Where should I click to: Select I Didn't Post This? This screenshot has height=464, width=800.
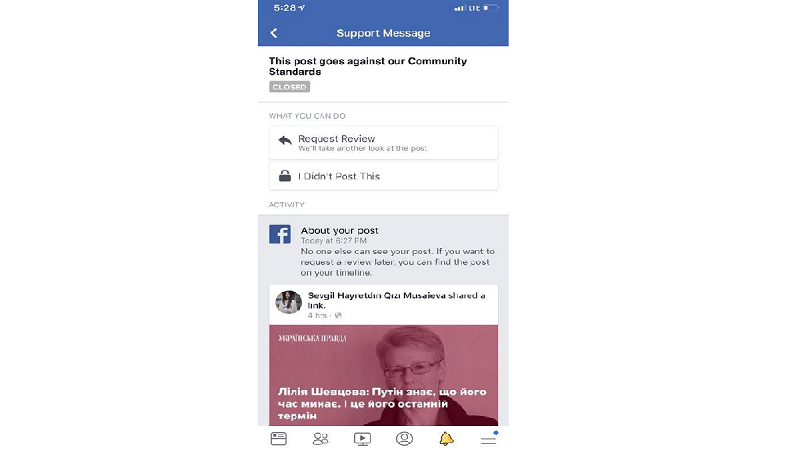[383, 176]
